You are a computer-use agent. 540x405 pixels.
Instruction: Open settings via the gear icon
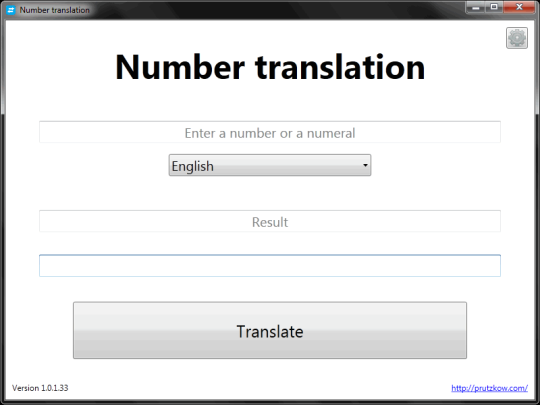click(517, 38)
